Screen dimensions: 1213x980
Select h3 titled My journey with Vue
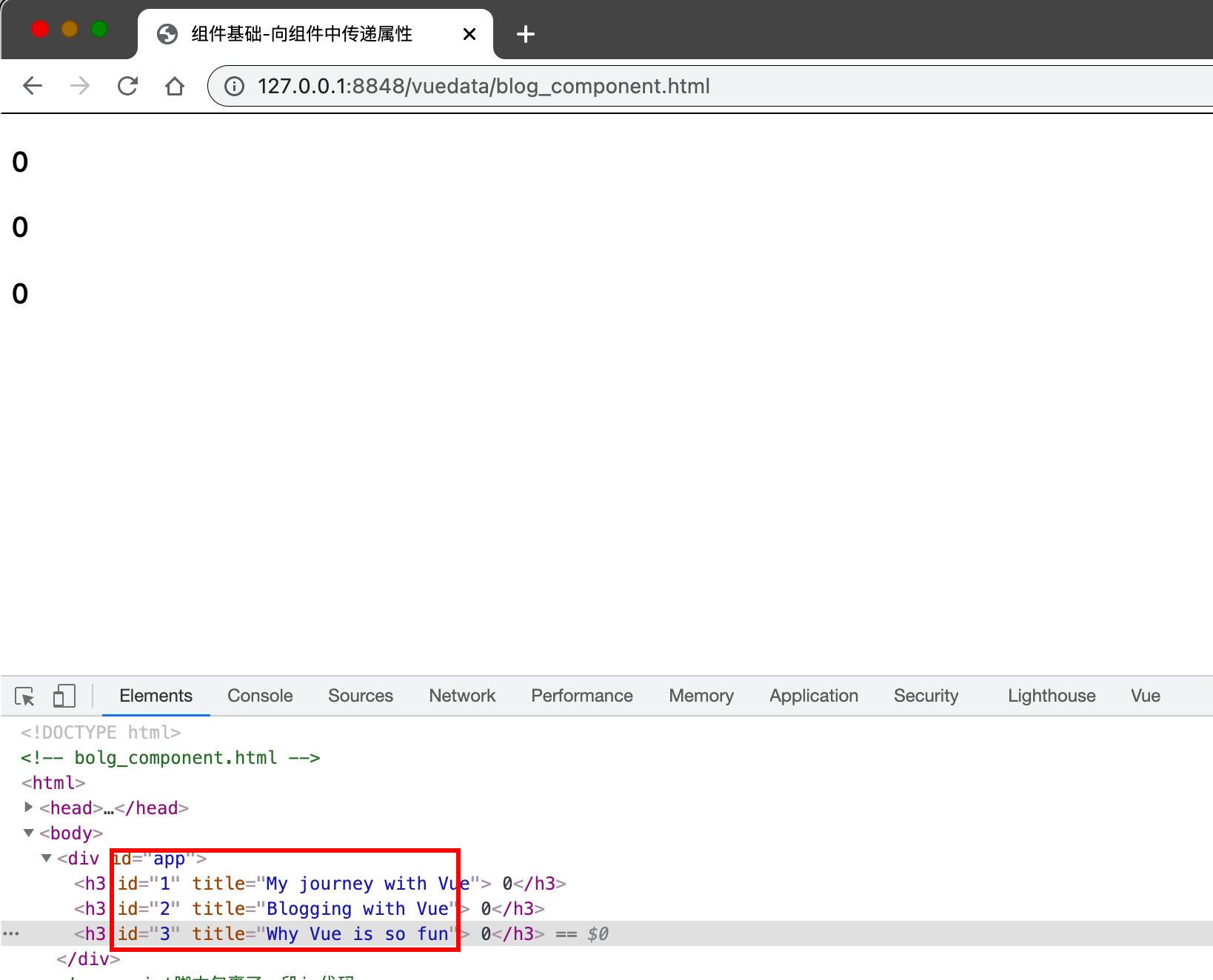(320, 883)
